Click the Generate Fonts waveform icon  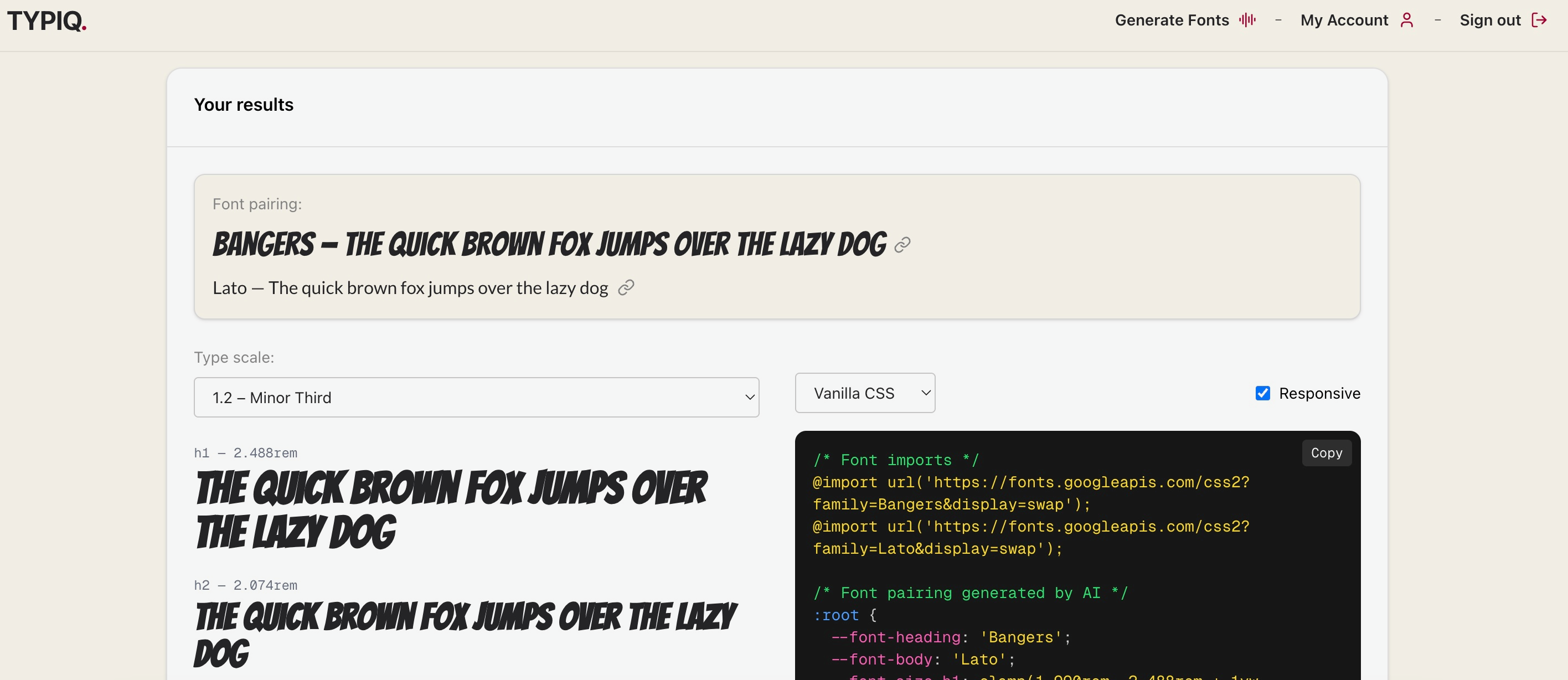pyautogui.click(x=1247, y=20)
